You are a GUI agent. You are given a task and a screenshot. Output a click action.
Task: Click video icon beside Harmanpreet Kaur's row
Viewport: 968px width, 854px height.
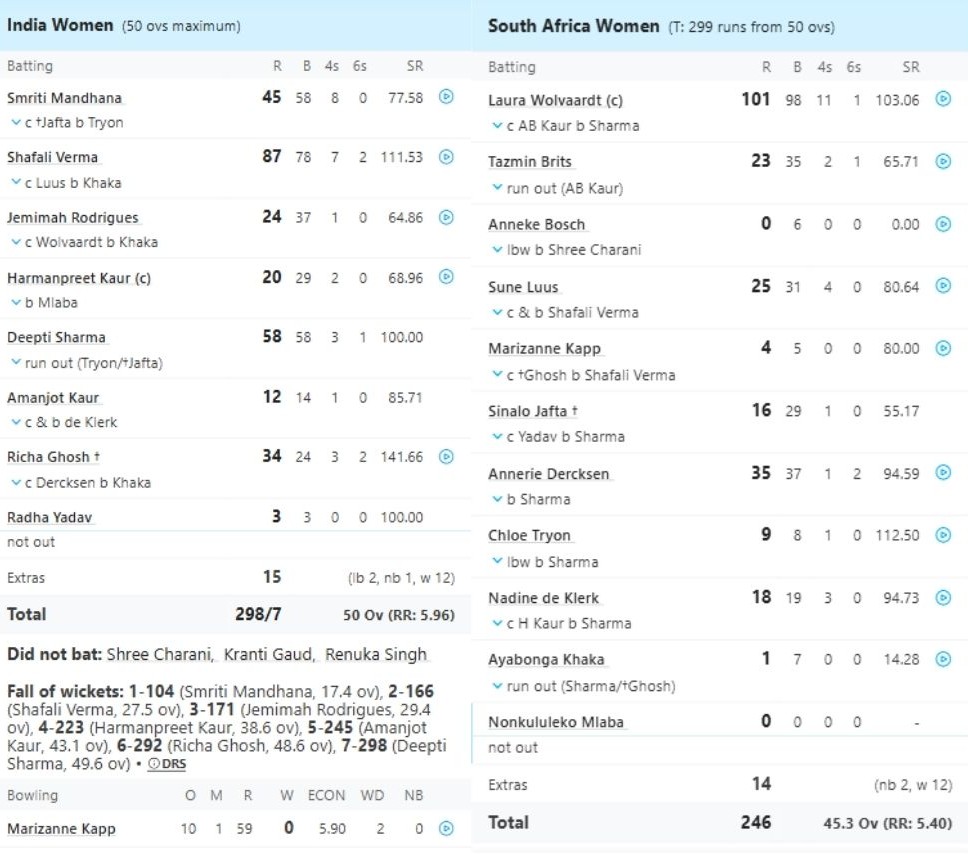click(x=447, y=277)
